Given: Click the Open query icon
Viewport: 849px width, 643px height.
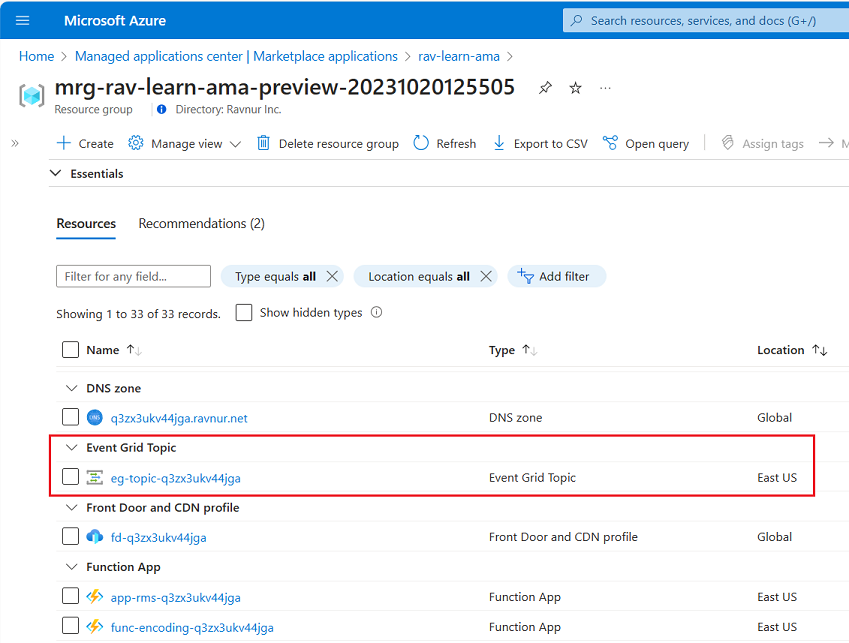Looking at the screenshot, I should pos(610,143).
